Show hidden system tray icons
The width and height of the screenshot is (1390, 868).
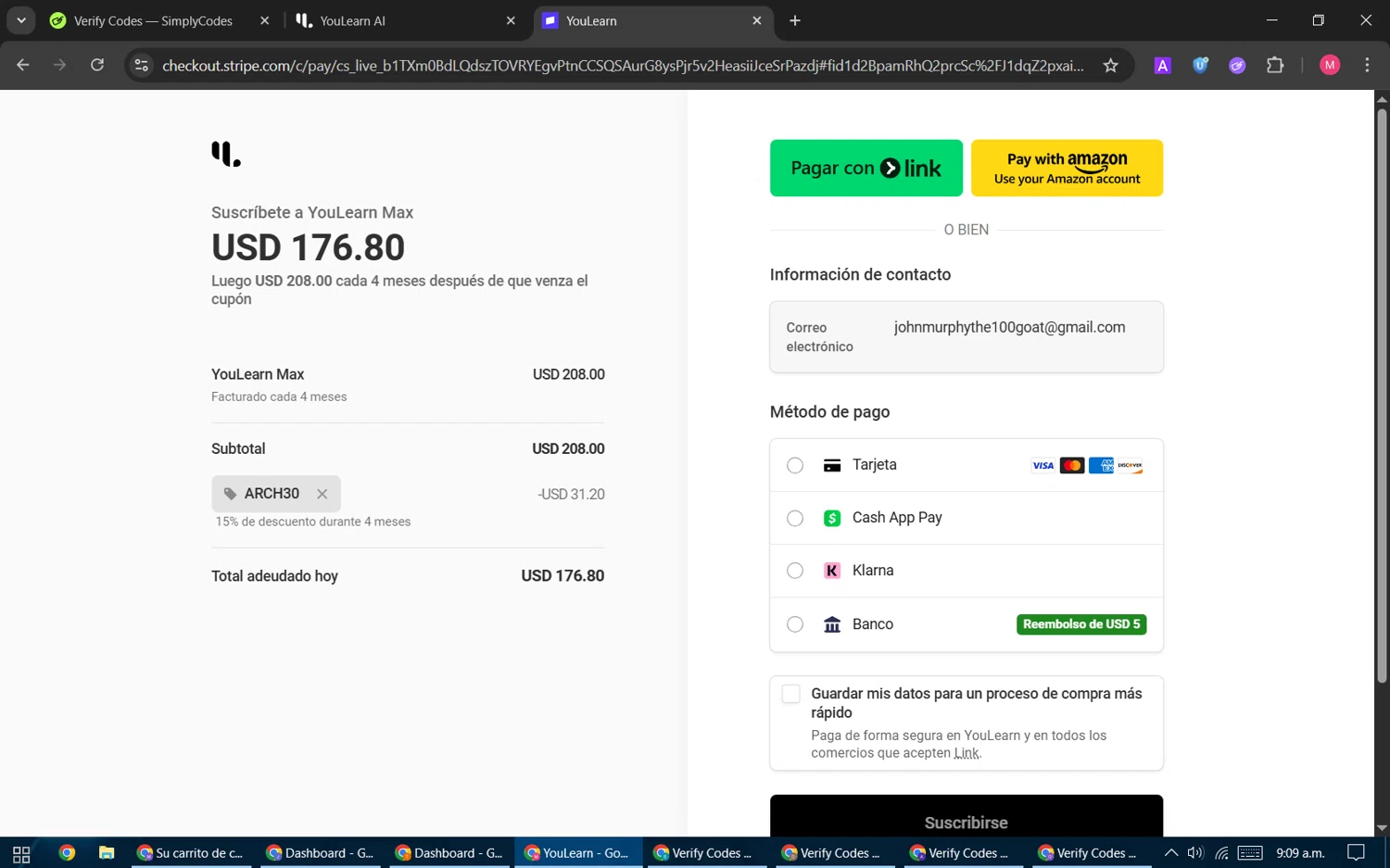coord(1171,853)
